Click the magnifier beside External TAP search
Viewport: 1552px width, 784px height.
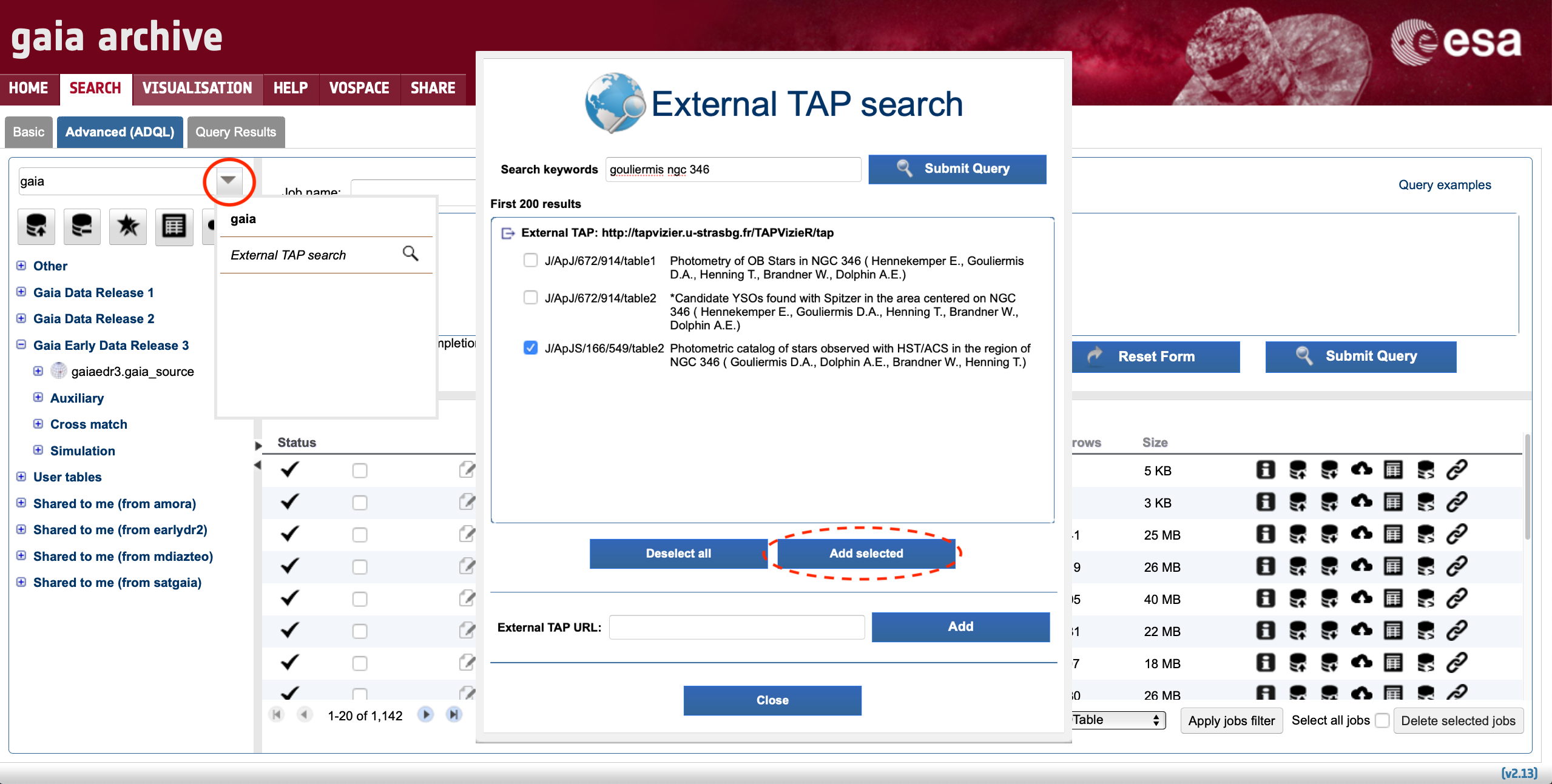coord(411,253)
